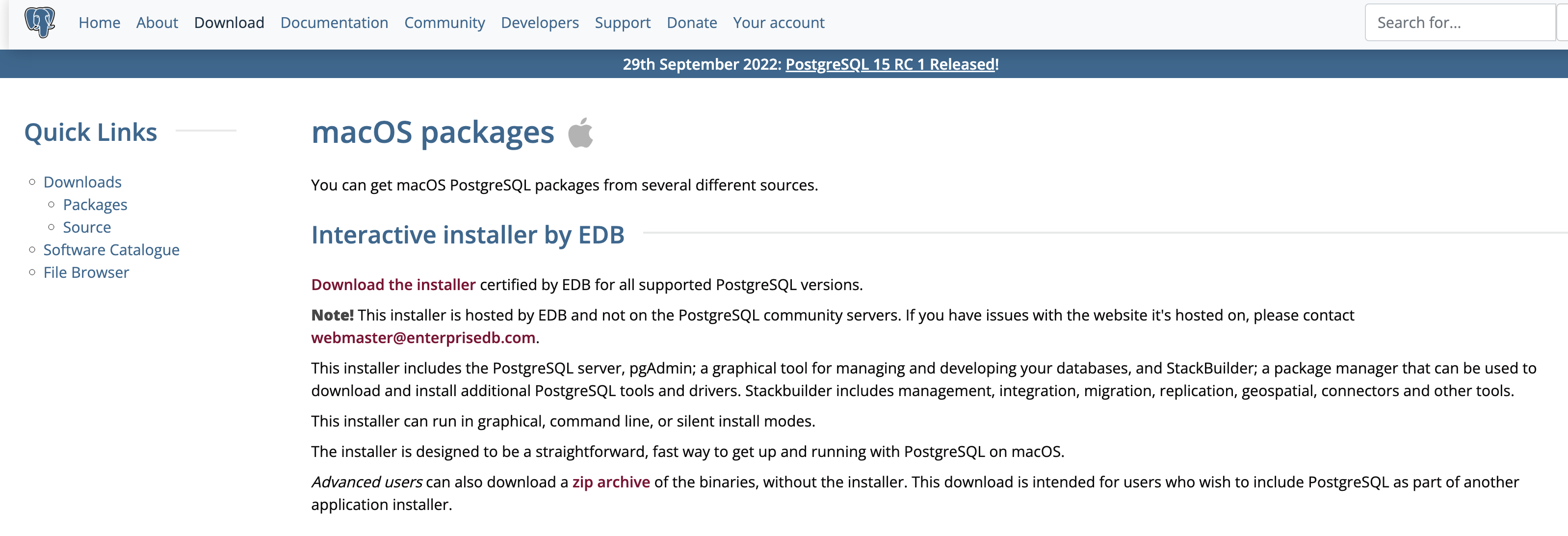Visit the Support page
Viewport: 1568px width, 536px height.
pyautogui.click(x=622, y=23)
